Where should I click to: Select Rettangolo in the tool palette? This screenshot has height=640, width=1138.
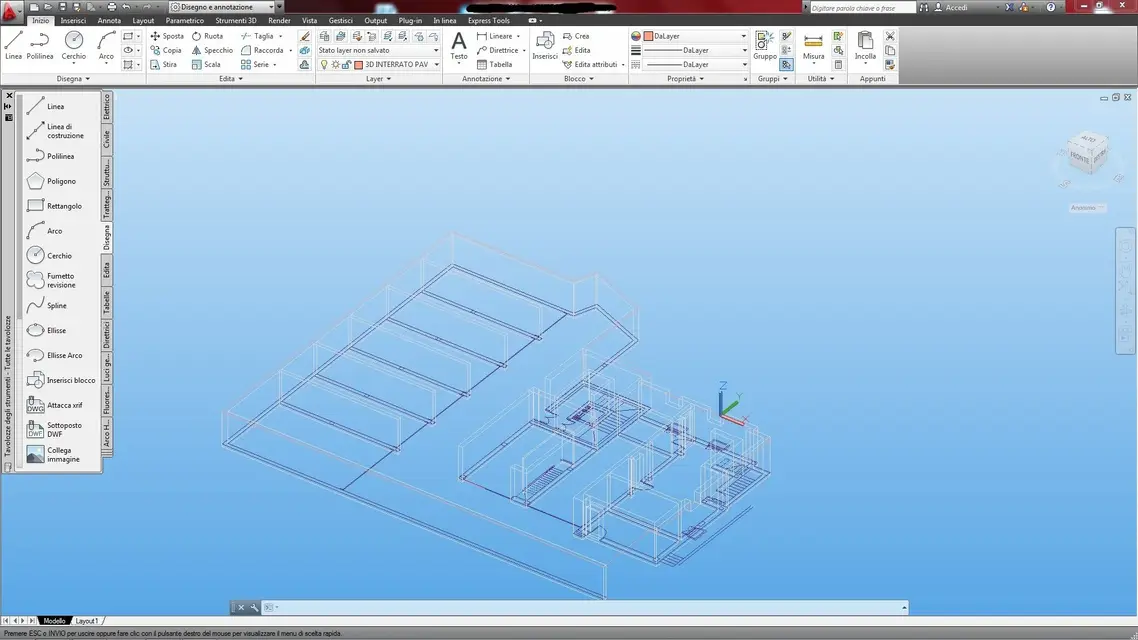[x=54, y=206]
